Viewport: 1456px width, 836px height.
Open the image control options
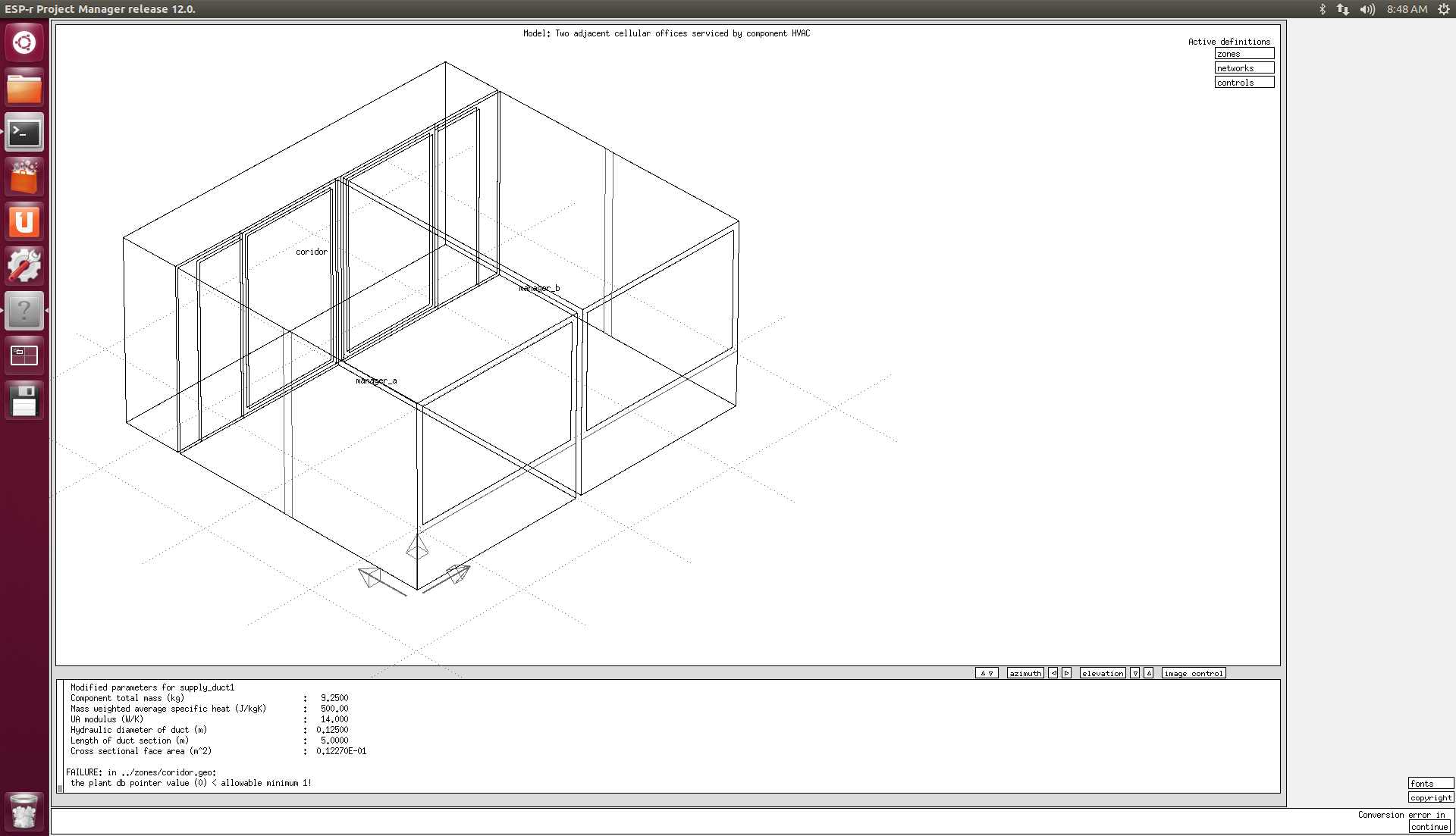[x=1193, y=673]
